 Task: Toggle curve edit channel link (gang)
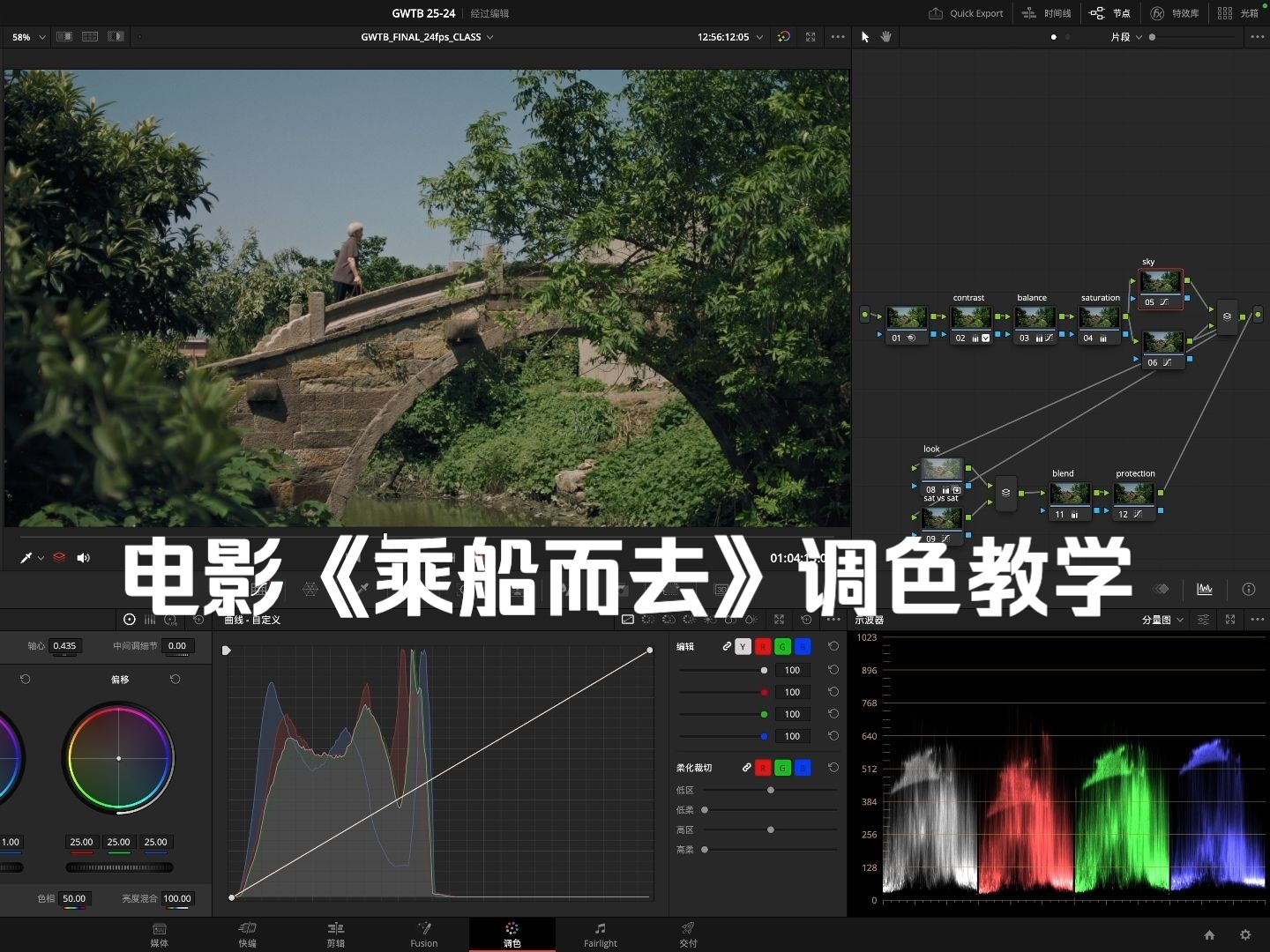point(727,647)
